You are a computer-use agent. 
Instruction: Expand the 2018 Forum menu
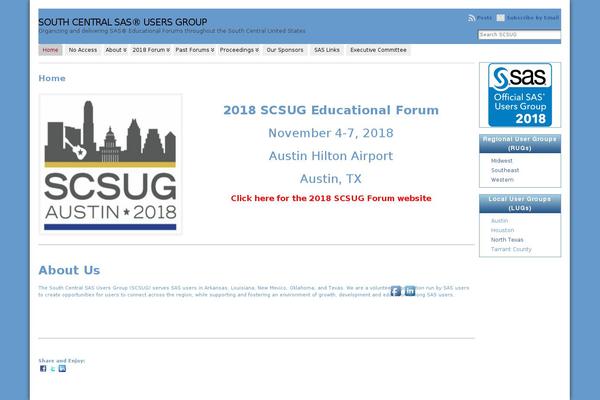point(151,50)
